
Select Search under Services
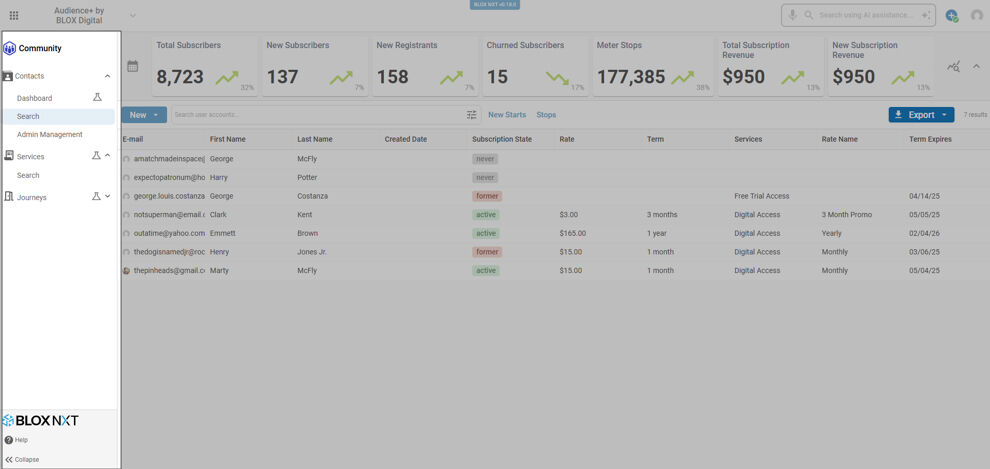28,175
